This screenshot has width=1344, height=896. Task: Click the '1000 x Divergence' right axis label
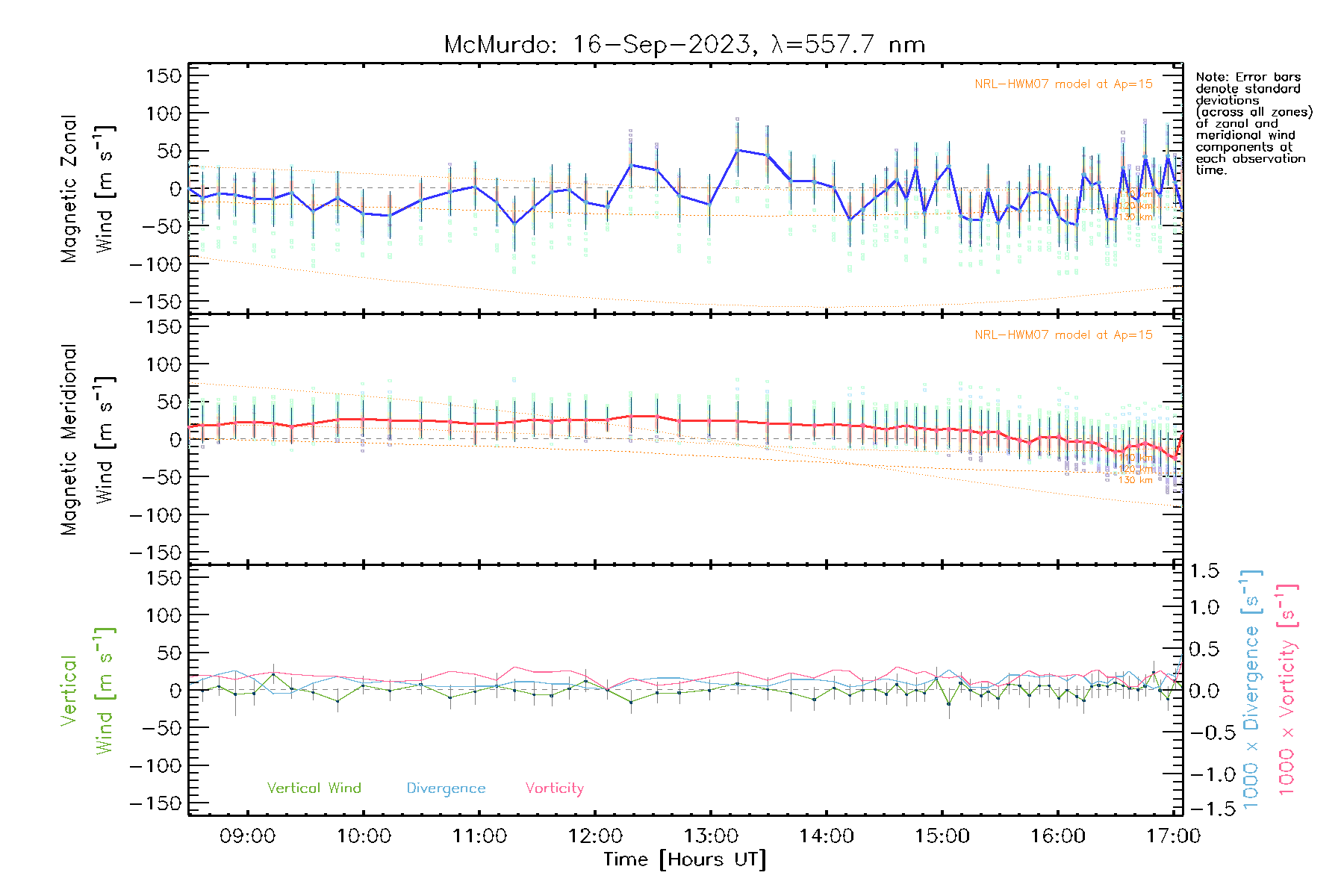click(x=1251, y=691)
